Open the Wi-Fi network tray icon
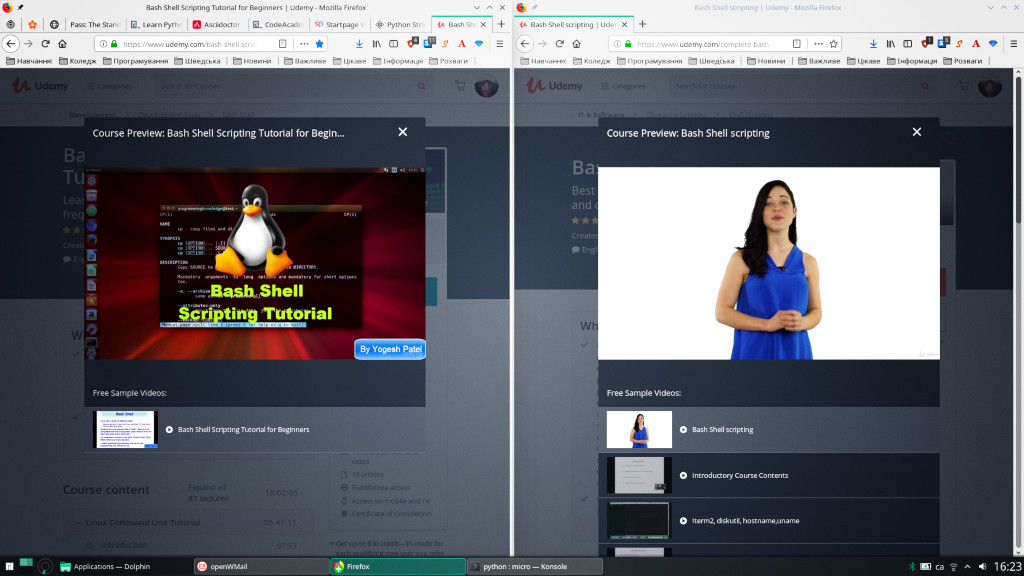The height and width of the screenshot is (576, 1024). 953,566
